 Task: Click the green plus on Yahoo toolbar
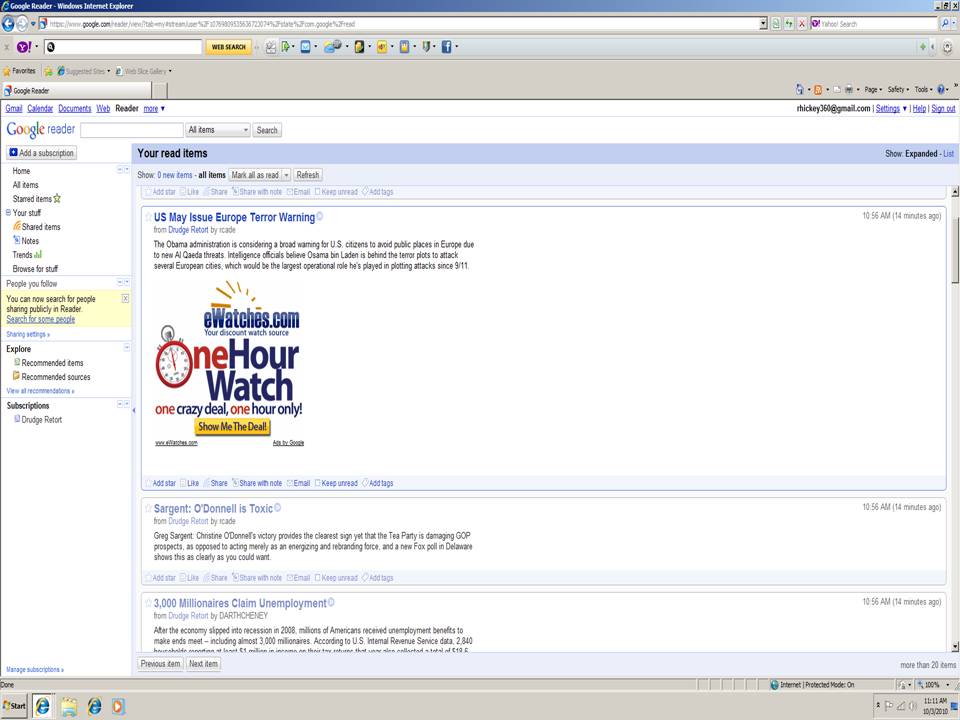click(923, 47)
